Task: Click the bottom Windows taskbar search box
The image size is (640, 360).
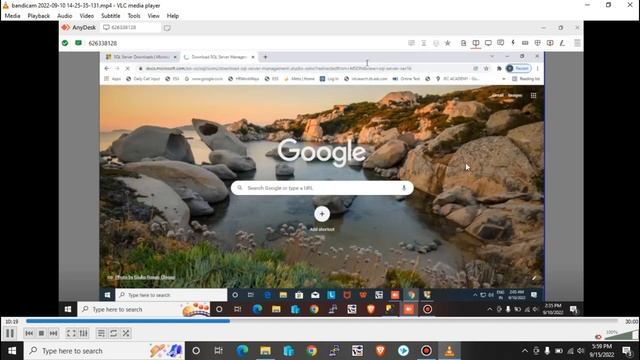Action: click(105, 351)
